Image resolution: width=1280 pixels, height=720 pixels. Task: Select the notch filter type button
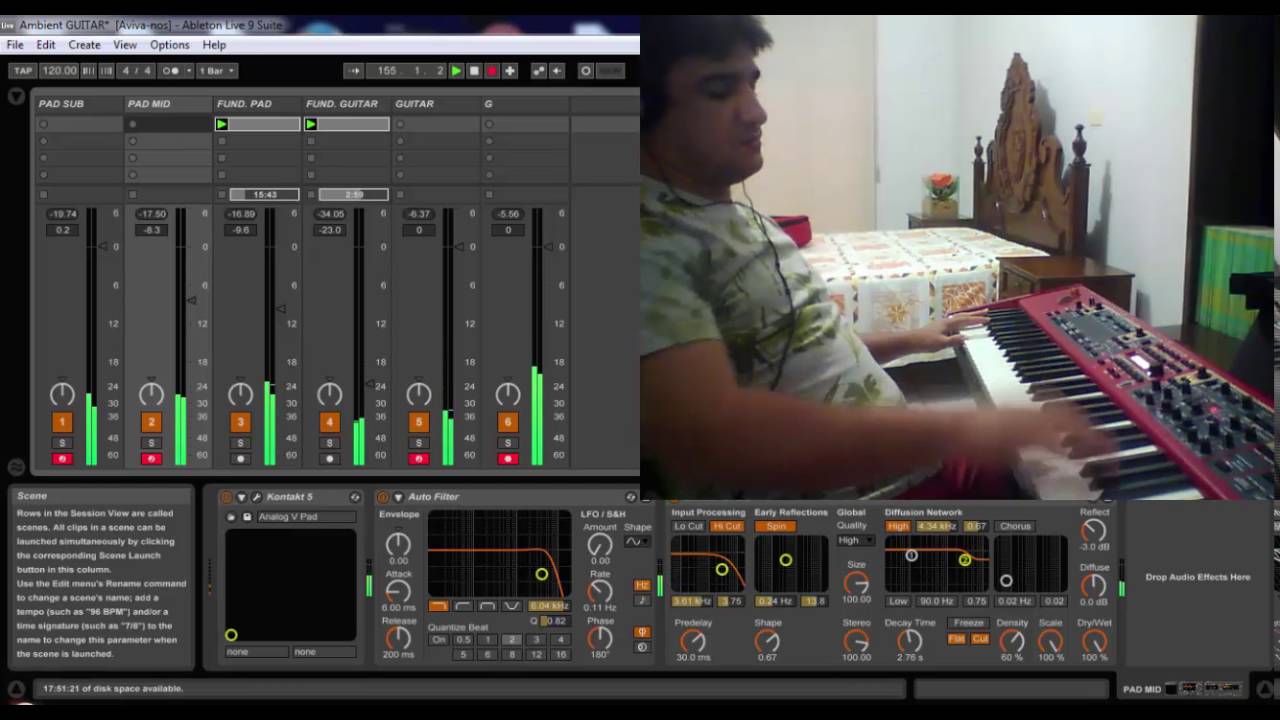[x=512, y=606]
